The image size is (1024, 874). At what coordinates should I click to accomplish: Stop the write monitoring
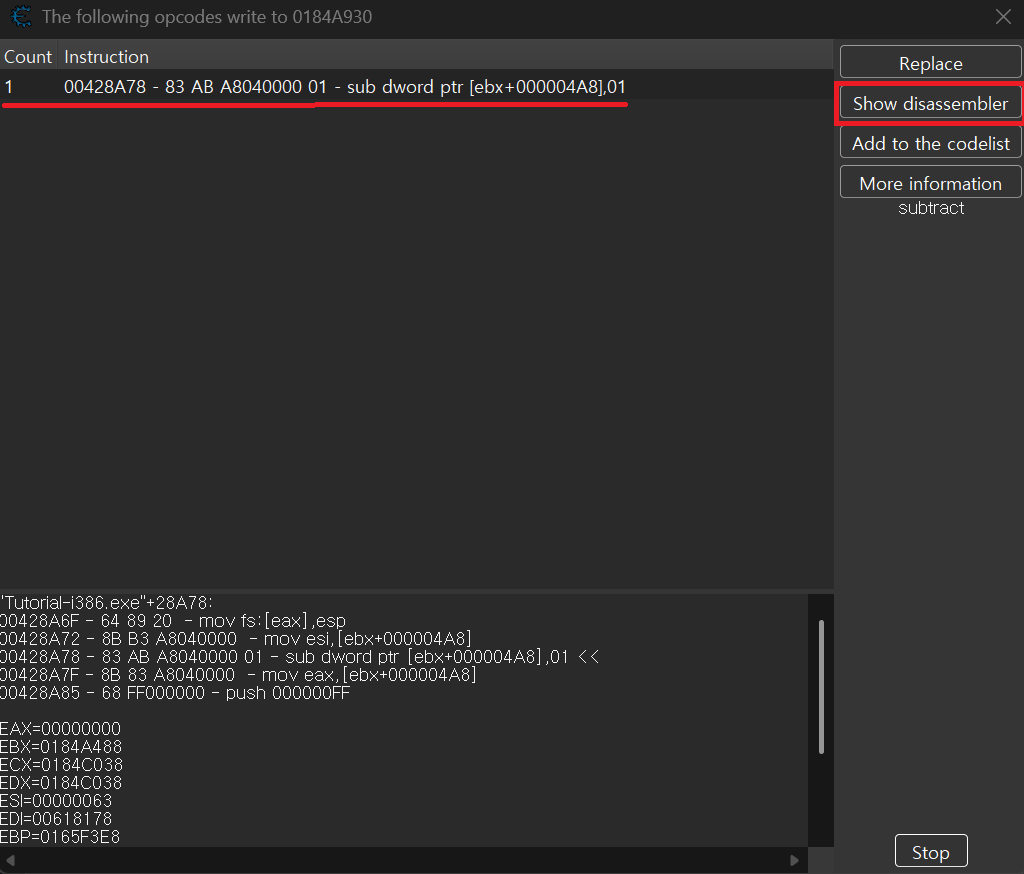930,853
